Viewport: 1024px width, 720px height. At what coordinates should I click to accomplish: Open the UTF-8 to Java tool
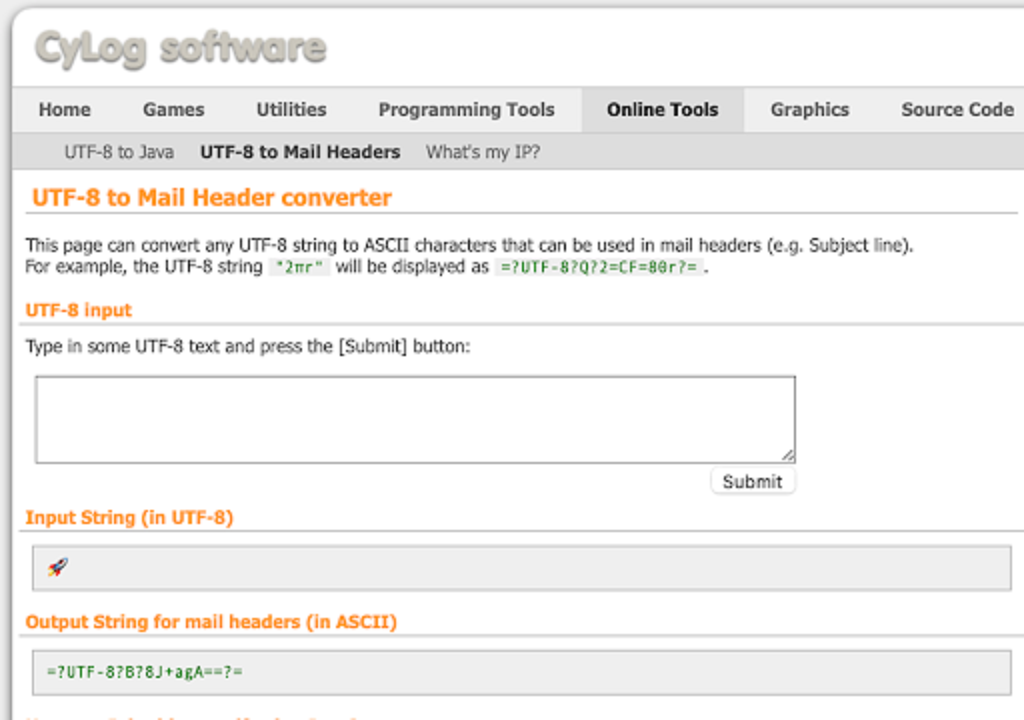click(119, 152)
